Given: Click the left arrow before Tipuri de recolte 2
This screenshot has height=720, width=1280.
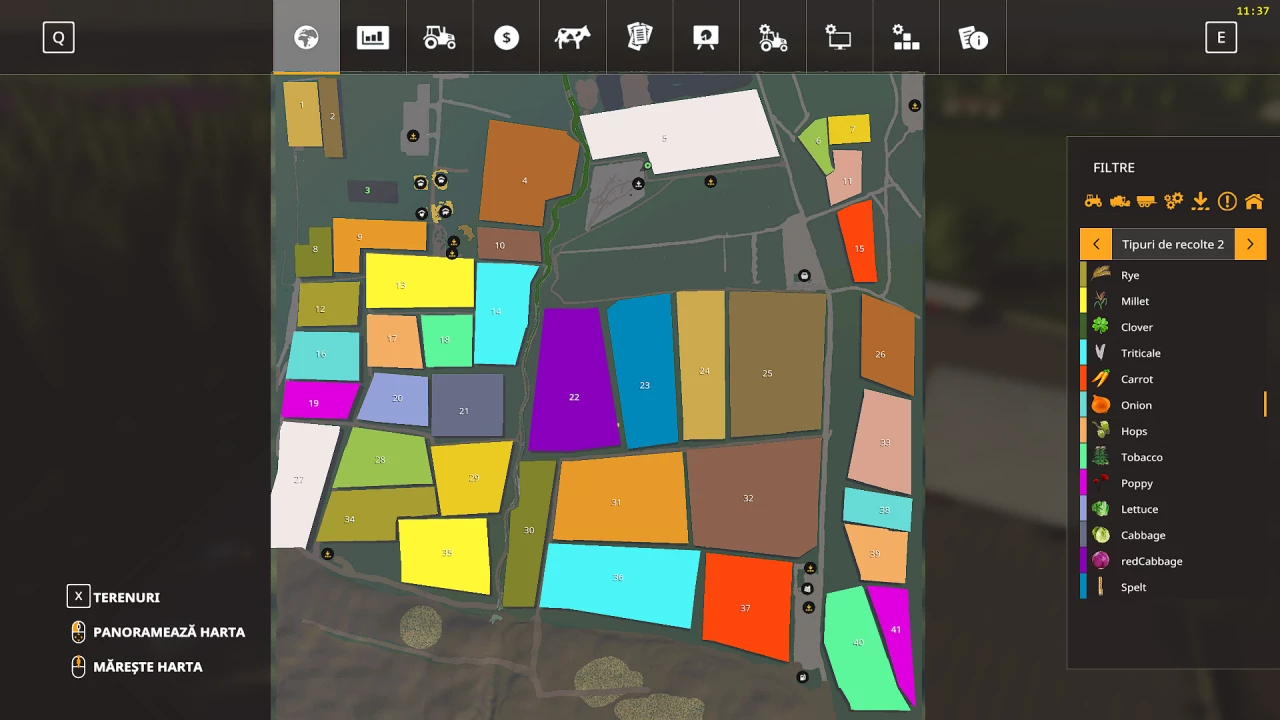Looking at the screenshot, I should pyautogui.click(x=1096, y=244).
